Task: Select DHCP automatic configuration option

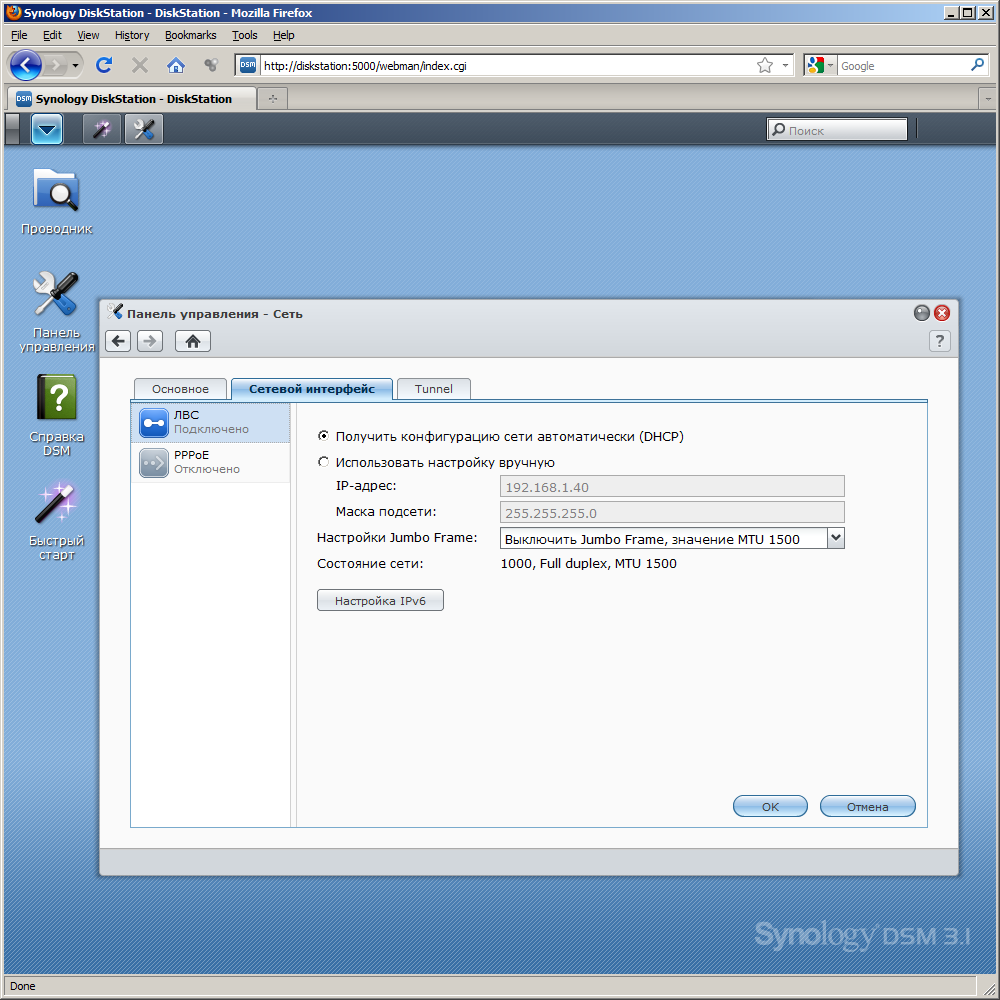Action: pyautogui.click(x=323, y=436)
